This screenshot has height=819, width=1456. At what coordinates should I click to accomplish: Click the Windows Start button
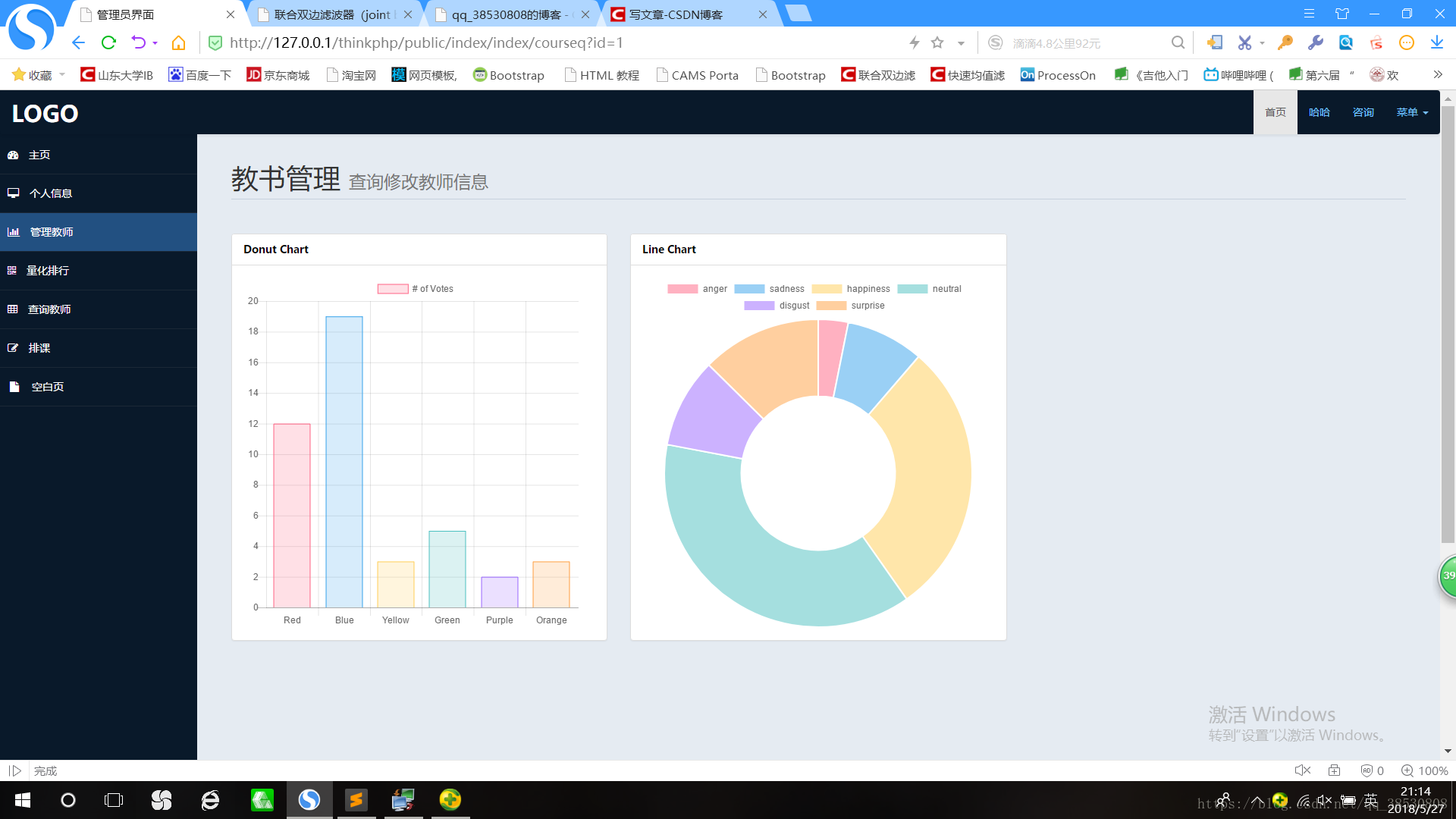(x=23, y=800)
